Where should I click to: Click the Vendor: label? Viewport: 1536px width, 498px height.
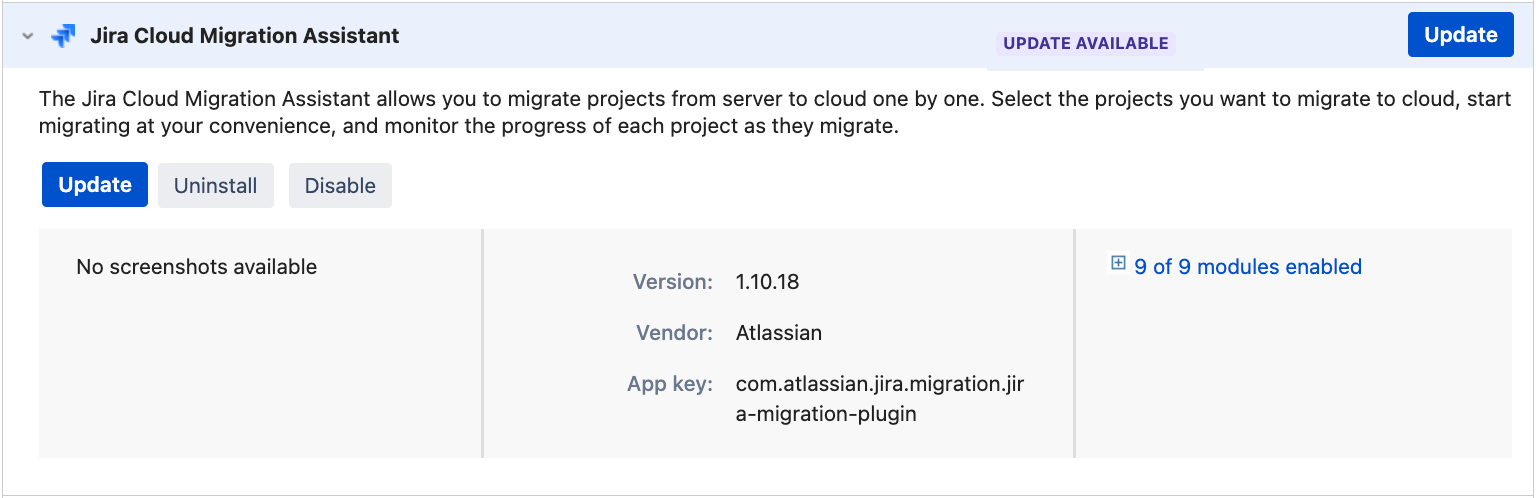pos(675,333)
